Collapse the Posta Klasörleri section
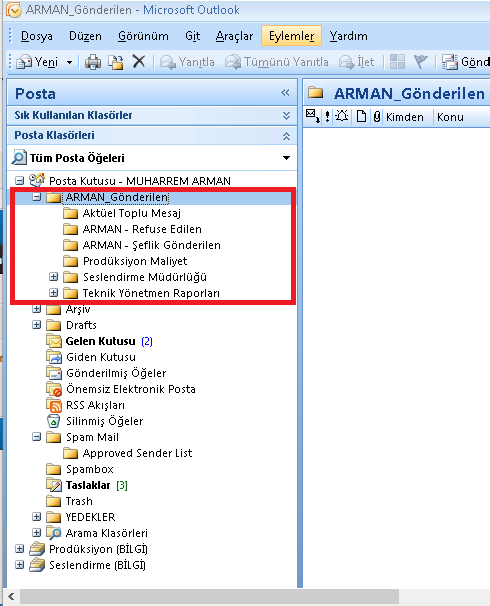Viewport: 490px width, 606px height. tap(286, 136)
